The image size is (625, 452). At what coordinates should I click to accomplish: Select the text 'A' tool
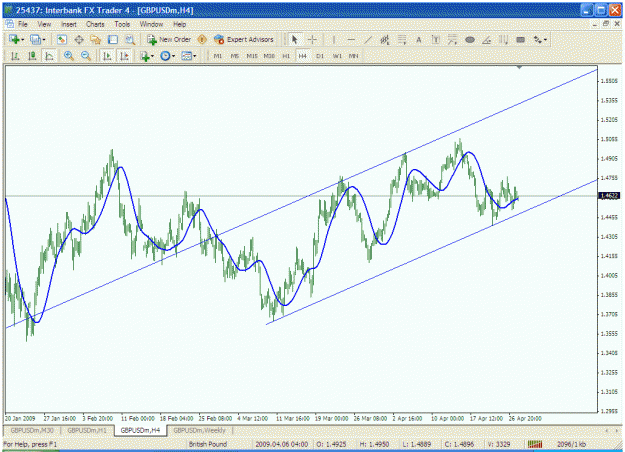click(419, 39)
